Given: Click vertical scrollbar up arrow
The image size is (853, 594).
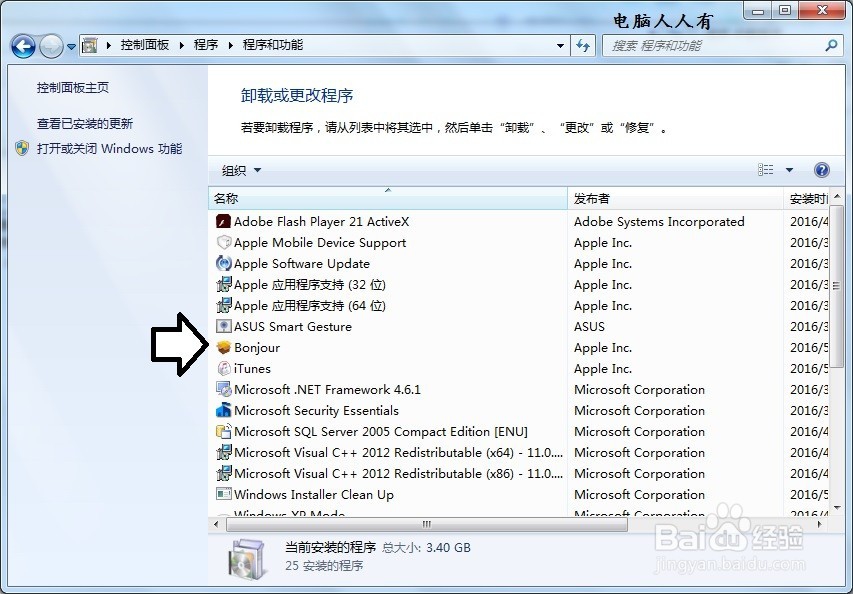Looking at the screenshot, I should (x=837, y=196).
